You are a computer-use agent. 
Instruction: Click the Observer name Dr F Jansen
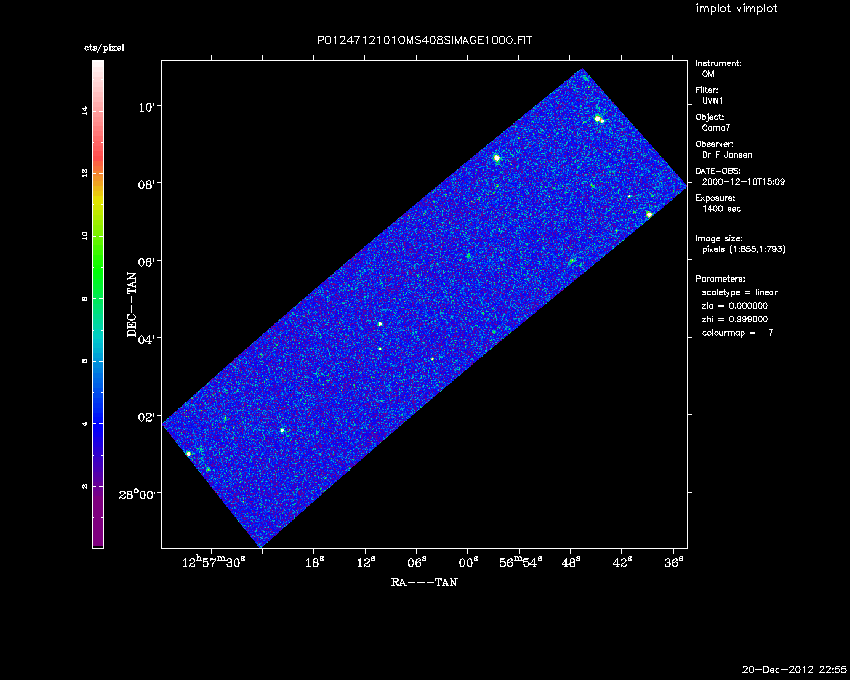[x=726, y=155]
